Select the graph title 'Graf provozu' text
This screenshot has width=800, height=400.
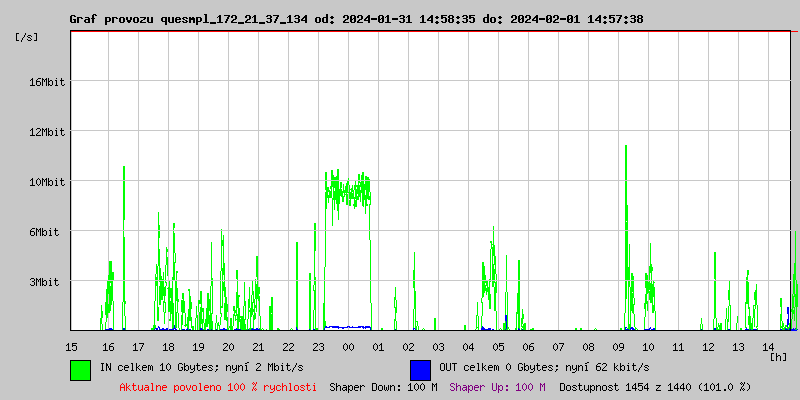pos(110,19)
